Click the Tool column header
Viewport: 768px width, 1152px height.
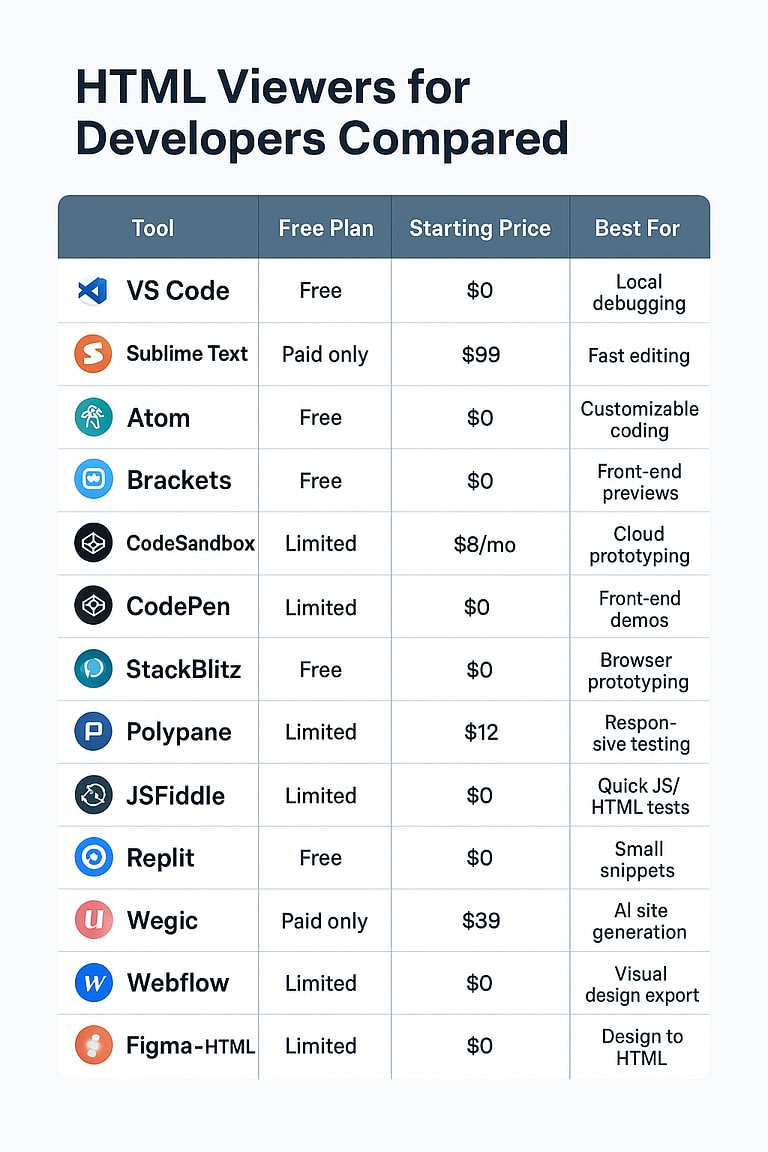[153, 228]
